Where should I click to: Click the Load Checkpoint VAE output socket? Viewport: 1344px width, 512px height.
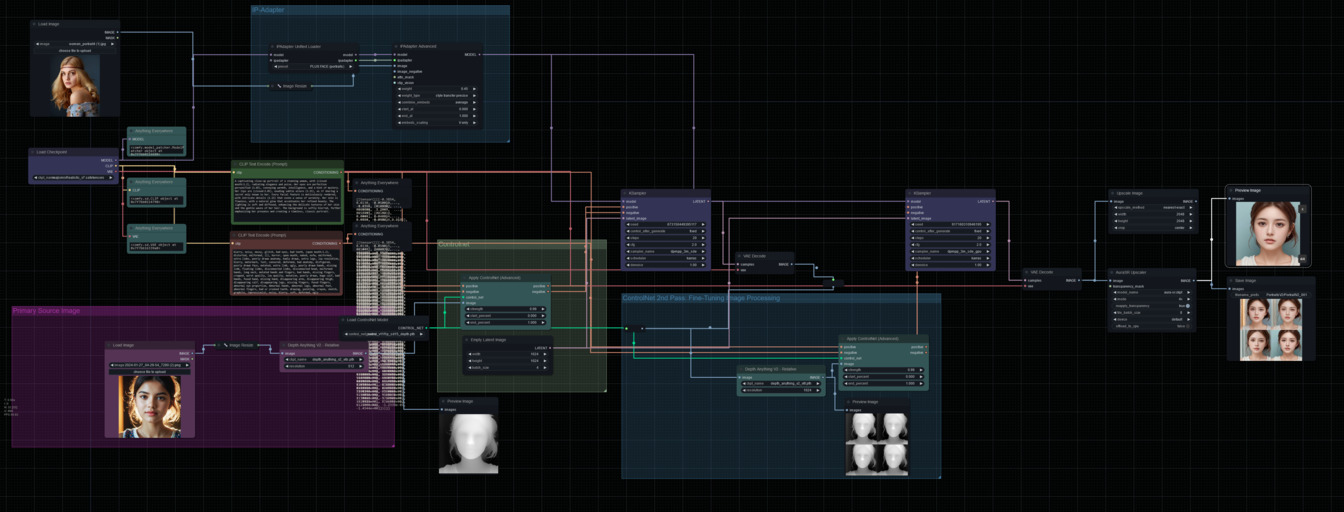(116, 171)
